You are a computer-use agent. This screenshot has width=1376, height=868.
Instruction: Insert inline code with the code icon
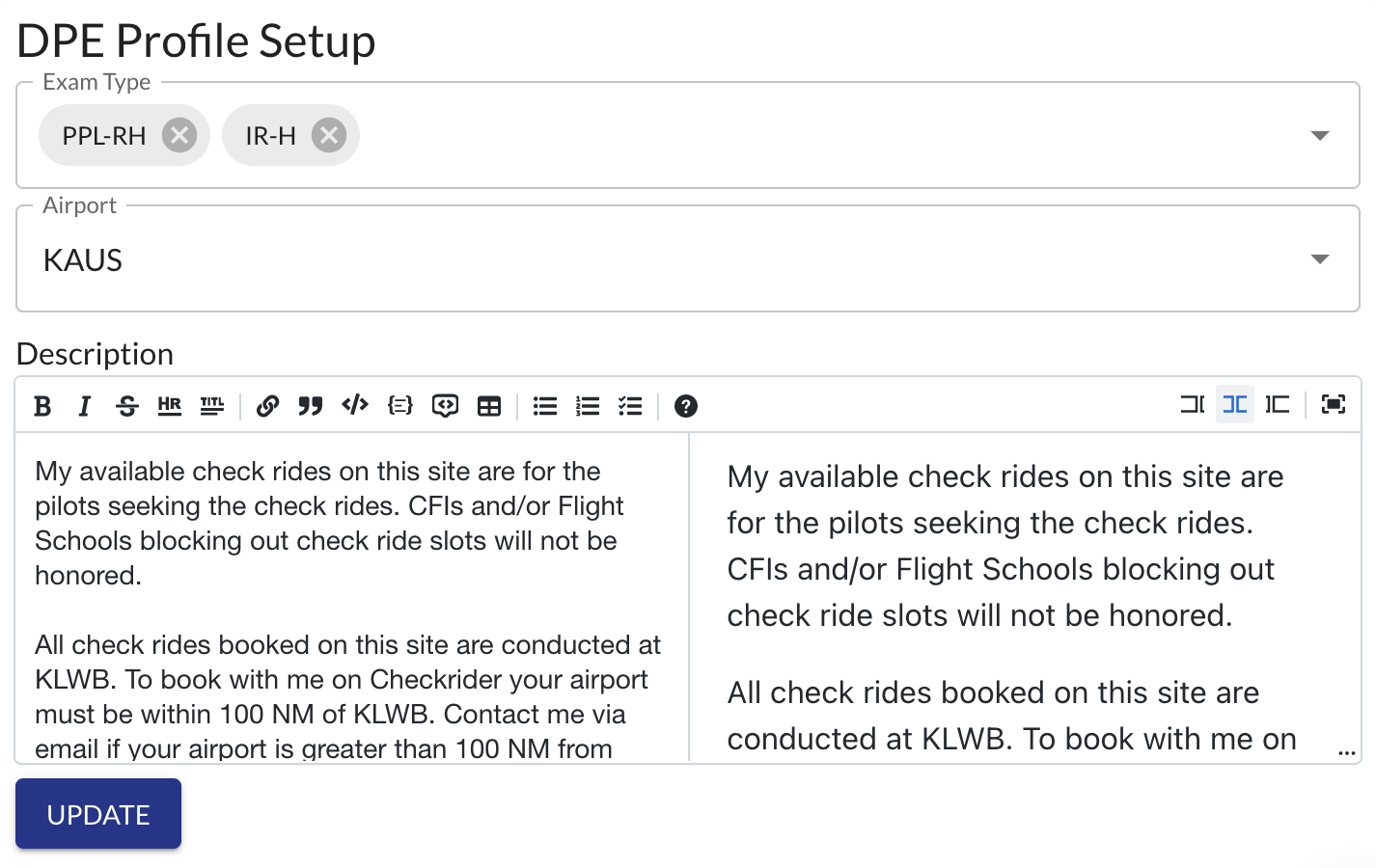[355, 405]
